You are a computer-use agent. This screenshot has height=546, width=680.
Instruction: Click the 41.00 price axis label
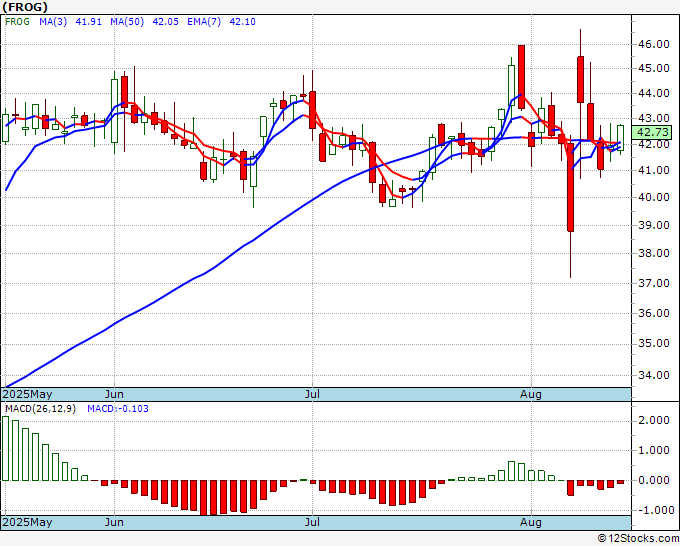(653, 170)
